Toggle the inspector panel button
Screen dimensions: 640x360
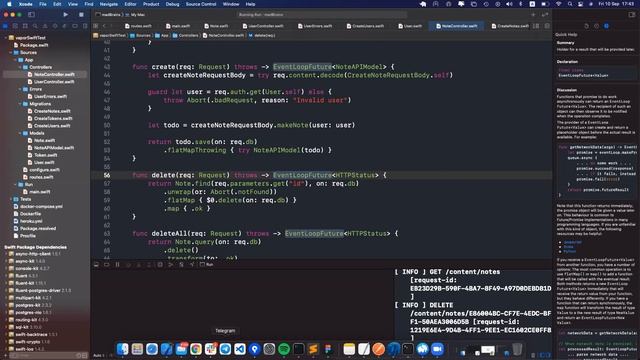pos(632,15)
